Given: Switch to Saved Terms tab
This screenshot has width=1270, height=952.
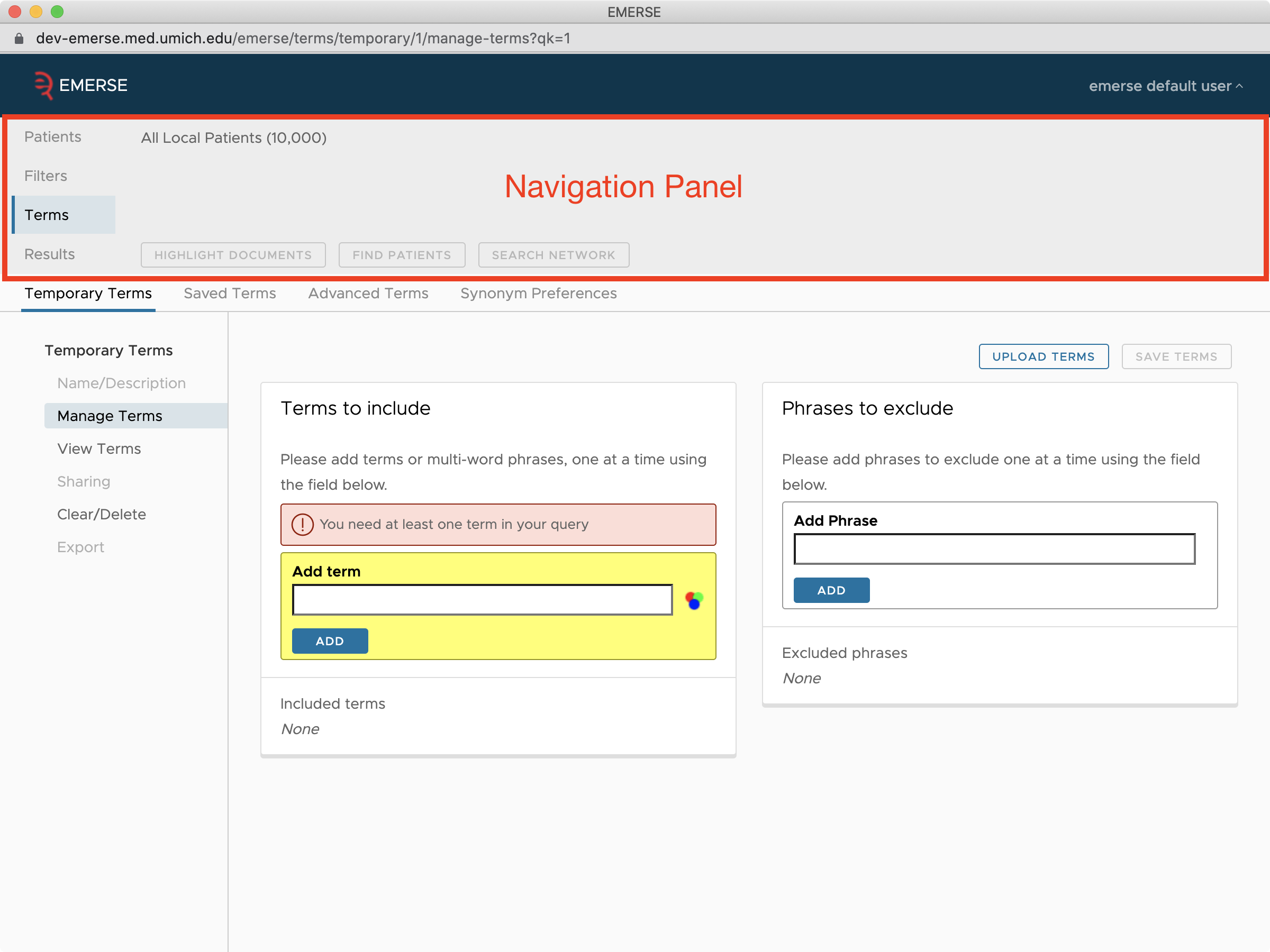Looking at the screenshot, I should [x=230, y=293].
